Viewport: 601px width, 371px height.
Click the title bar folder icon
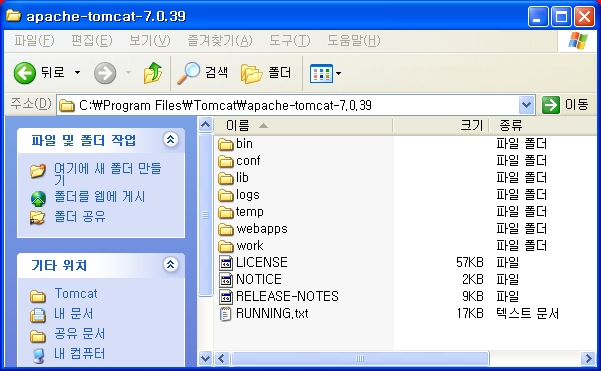(x=13, y=15)
